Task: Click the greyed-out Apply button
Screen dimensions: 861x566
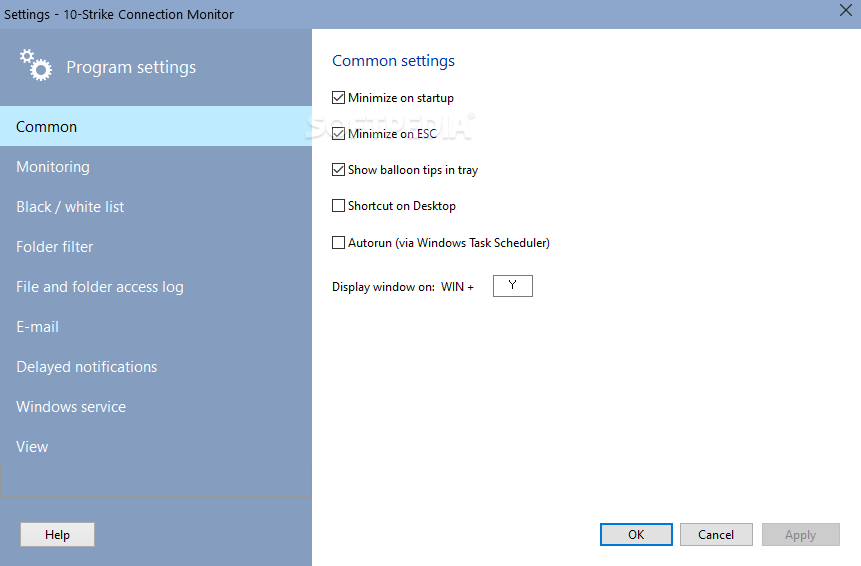Action: (x=801, y=535)
